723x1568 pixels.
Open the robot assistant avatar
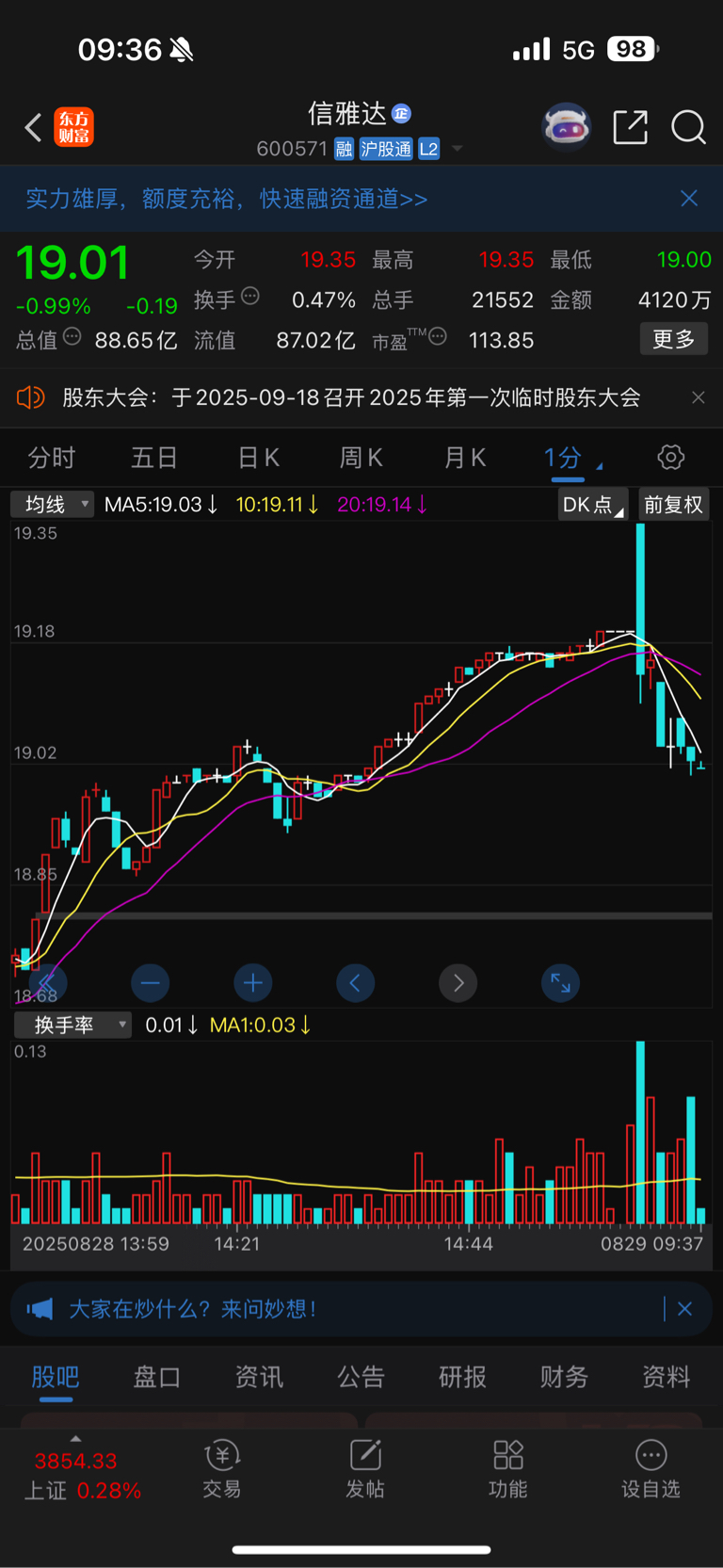coord(566,126)
